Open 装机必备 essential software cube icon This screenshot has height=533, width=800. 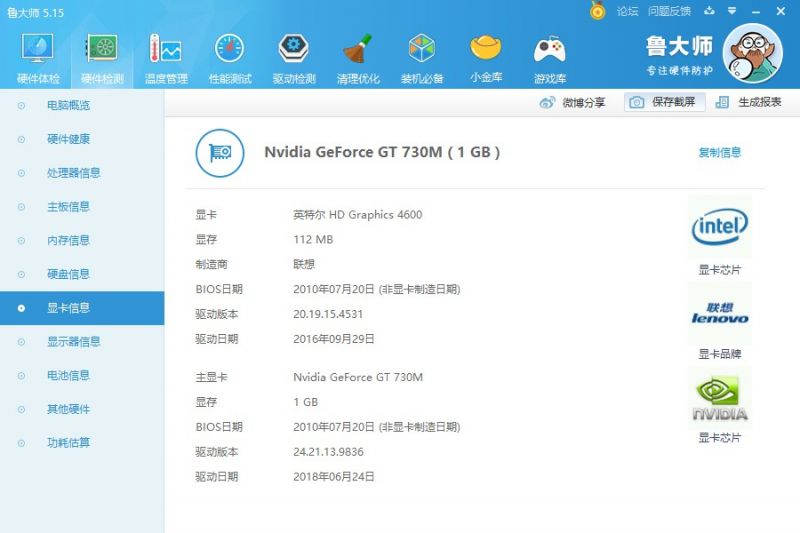(x=421, y=48)
